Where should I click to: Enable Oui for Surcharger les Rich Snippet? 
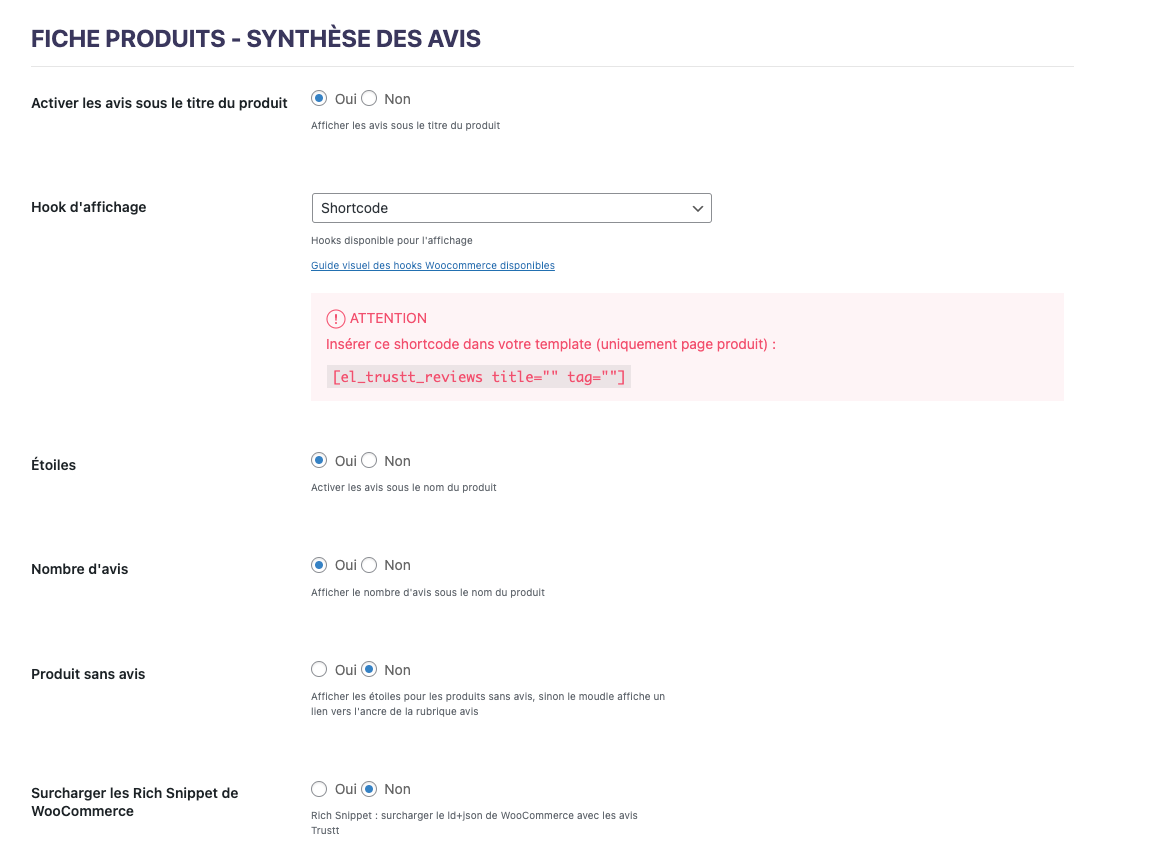(x=319, y=789)
